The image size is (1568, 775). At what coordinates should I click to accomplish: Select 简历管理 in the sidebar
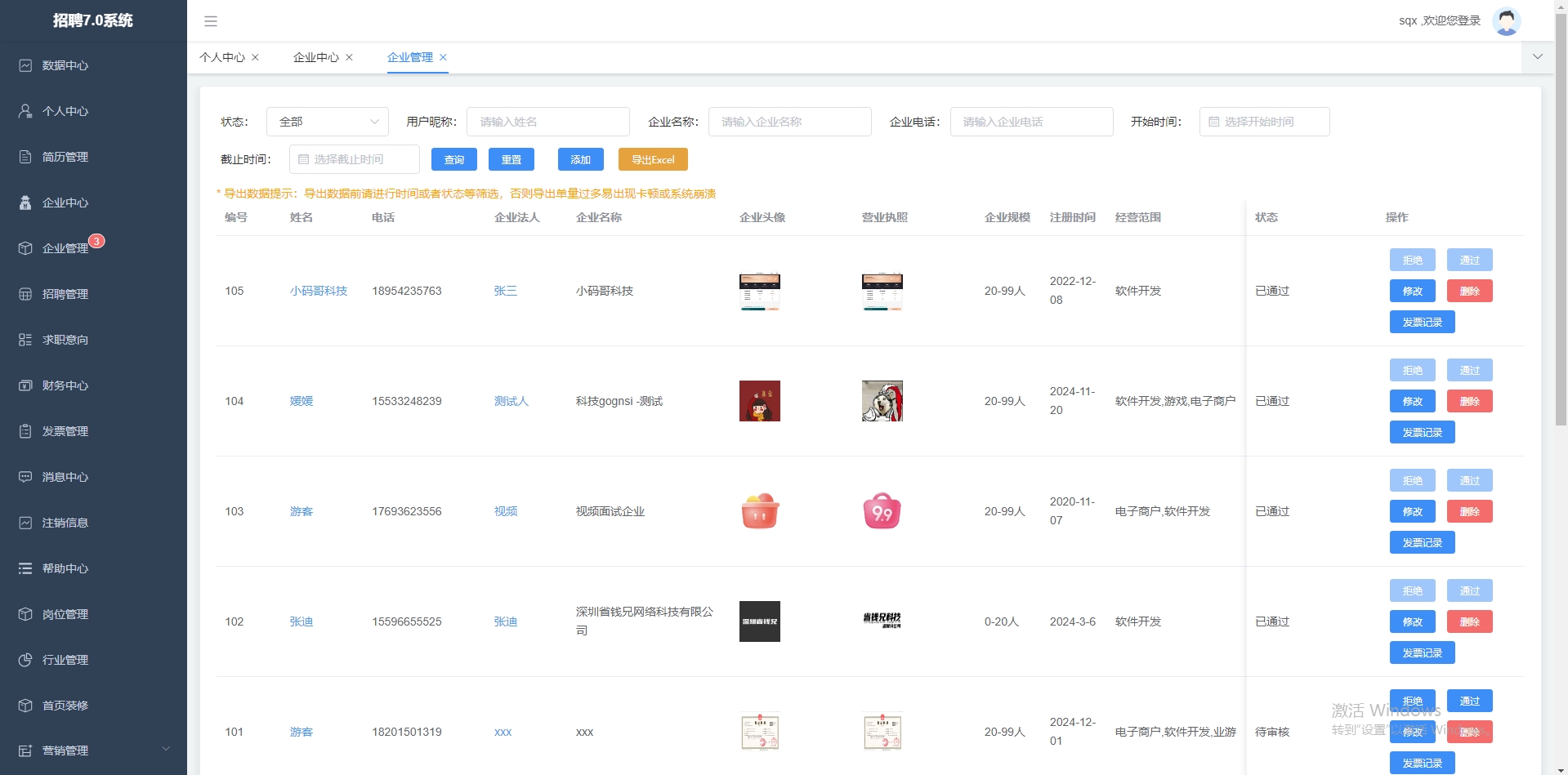65,157
